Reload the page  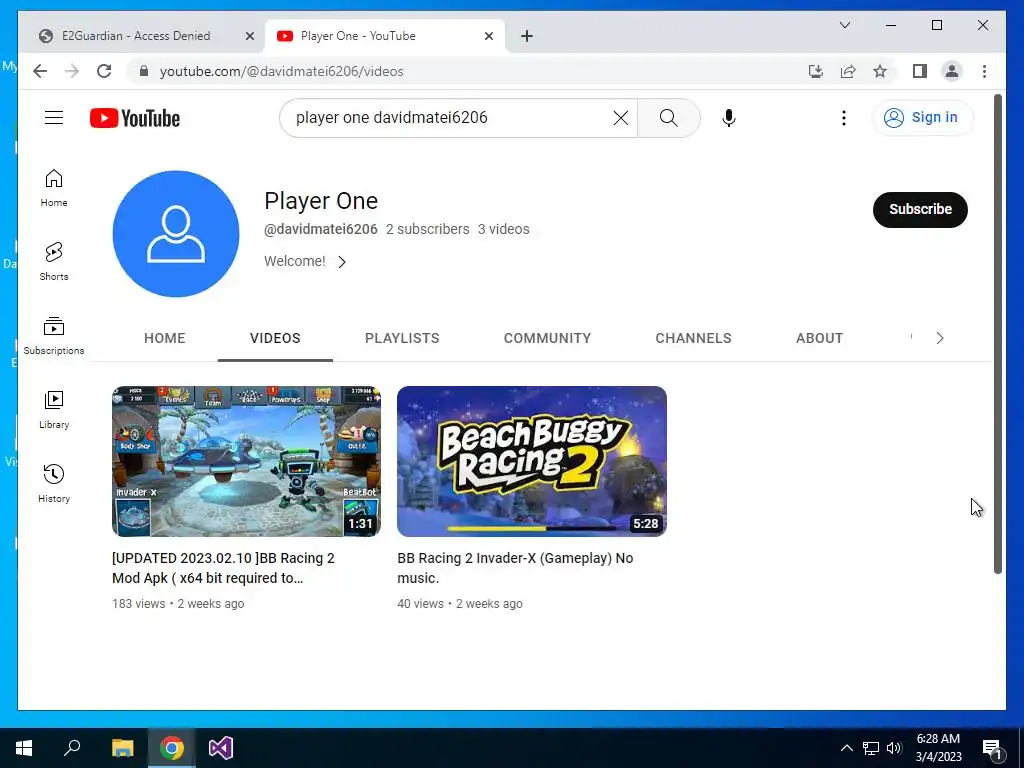(104, 71)
